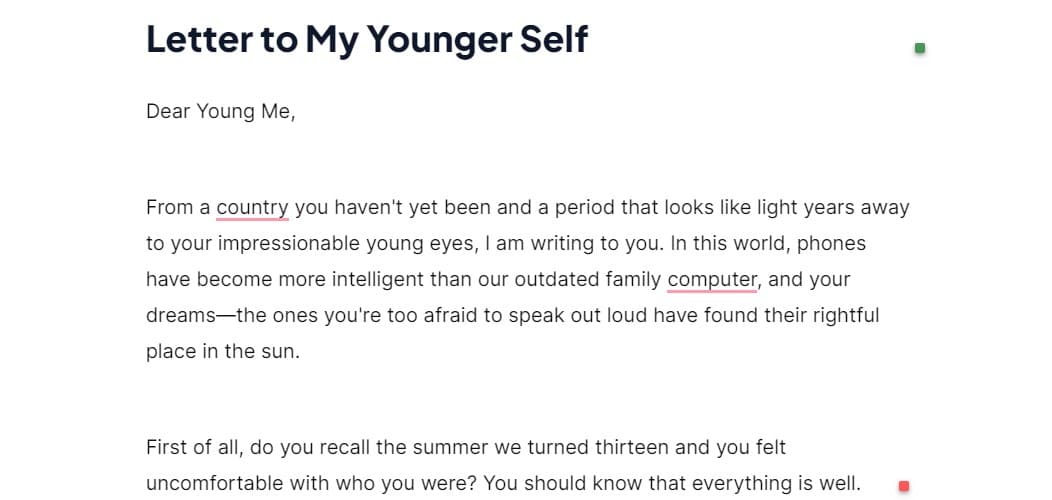Click the underlined word "country"
This screenshot has width=1052, height=500.
coord(252,208)
